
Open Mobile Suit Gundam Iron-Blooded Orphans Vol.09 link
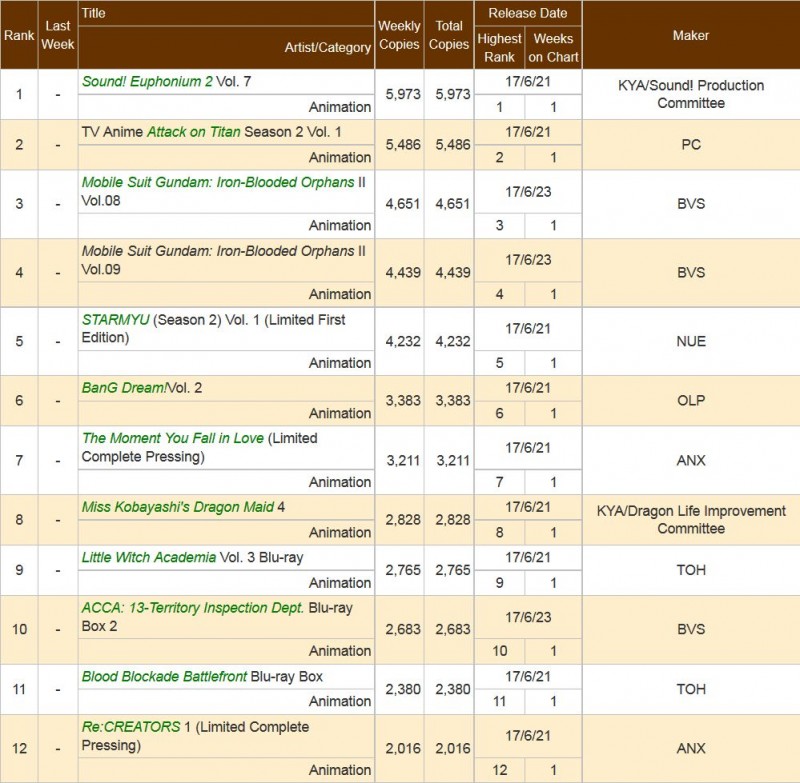point(218,251)
